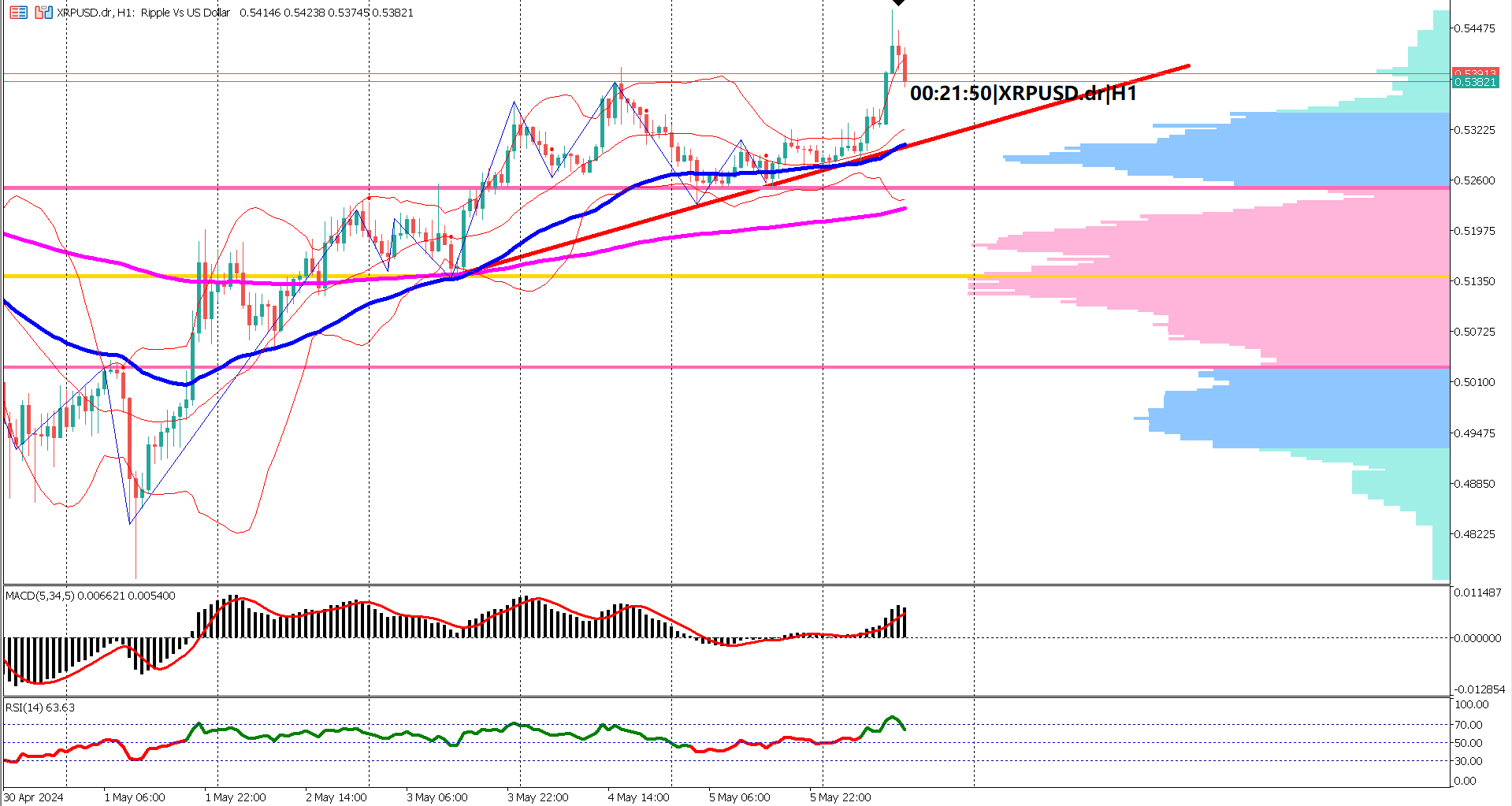Viewport: 1512px width, 806px height.
Task: Click the 5 May 22:00 time axis label
Action: tap(841, 797)
